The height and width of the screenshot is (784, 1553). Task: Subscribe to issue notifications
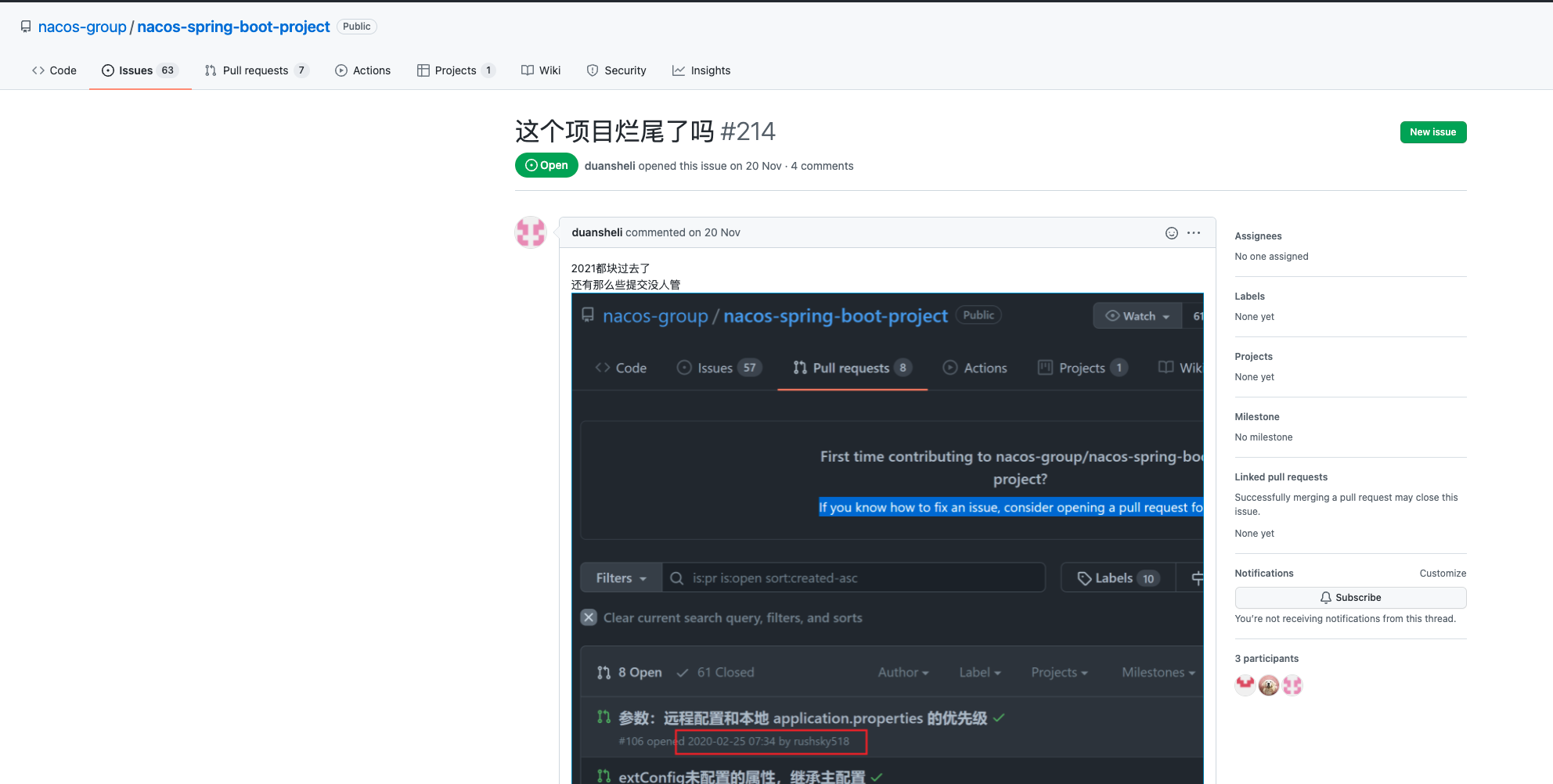1350,598
